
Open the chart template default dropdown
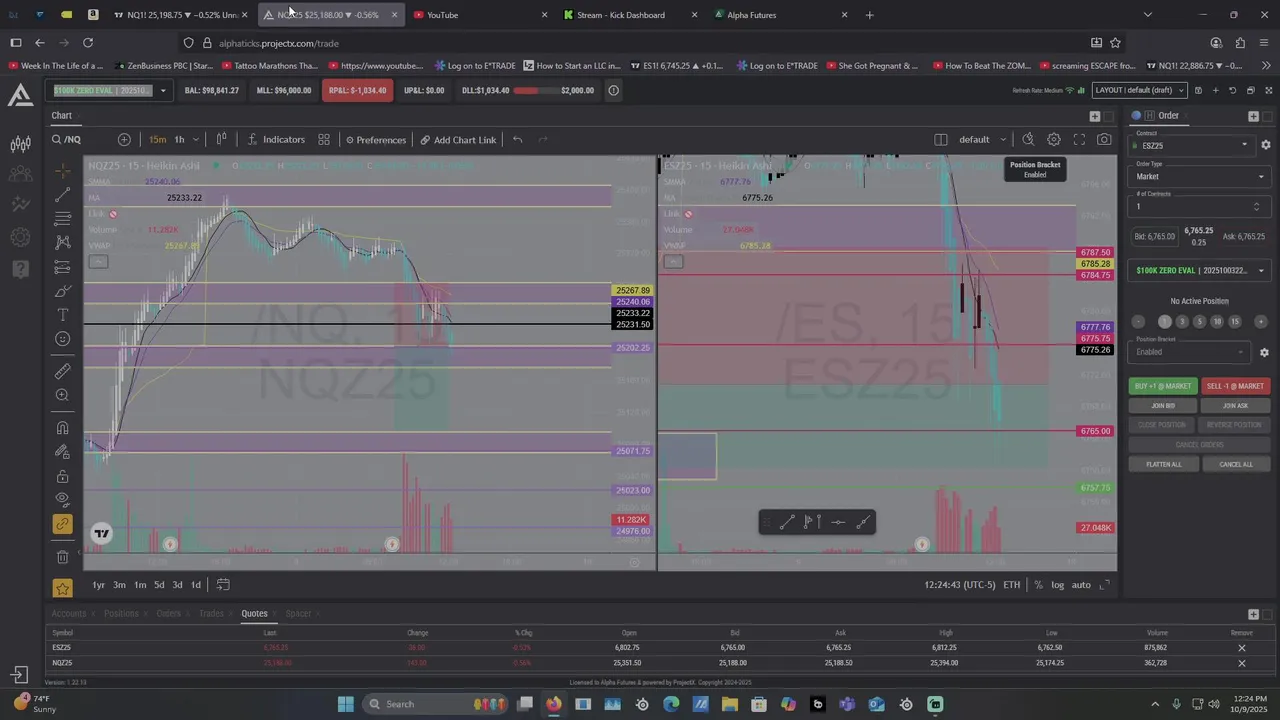pyautogui.click(x=982, y=140)
